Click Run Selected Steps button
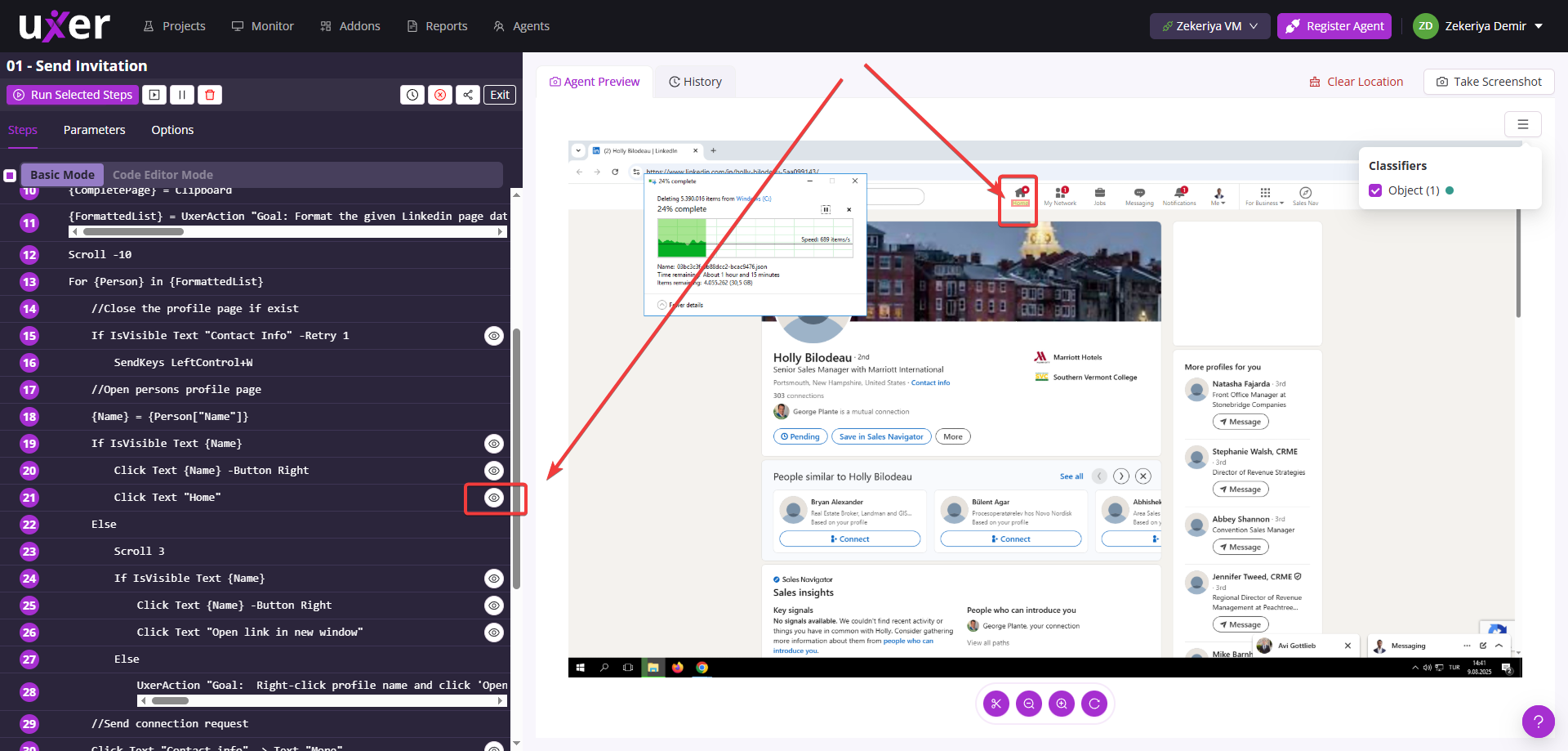Viewport: 1568px width, 751px height. [x=73, y=95]
